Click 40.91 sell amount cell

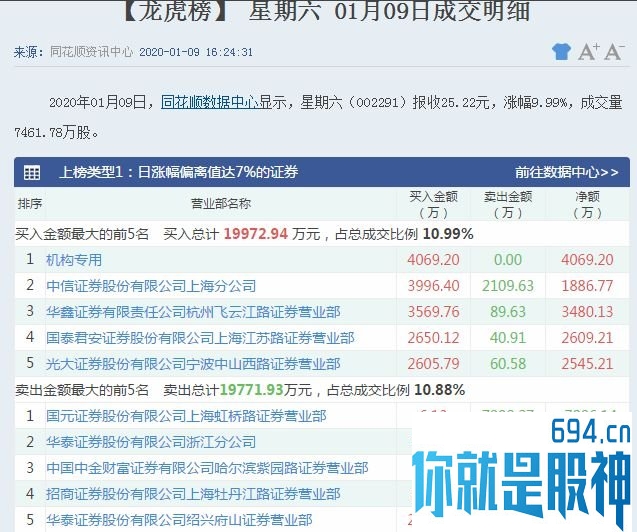pos(508,338)
